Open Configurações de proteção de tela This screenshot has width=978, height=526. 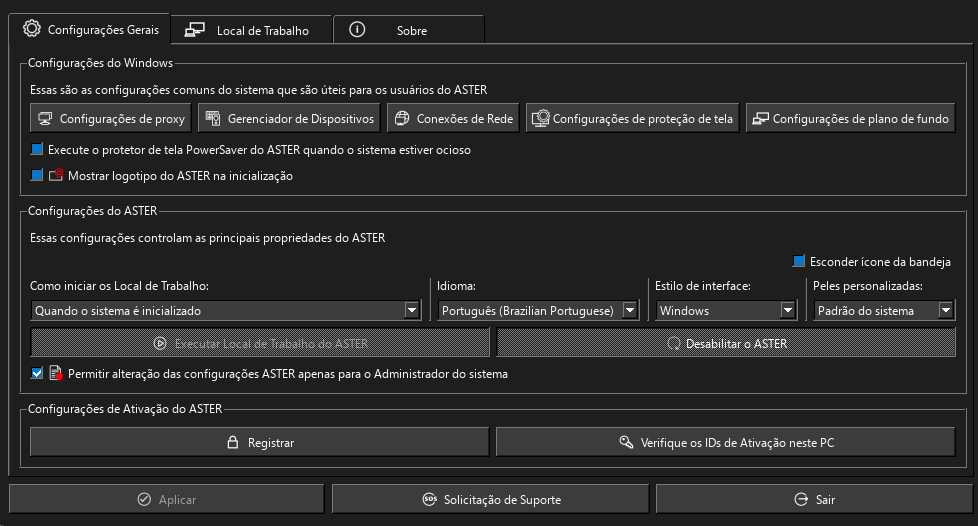click(x=632, y=119)
